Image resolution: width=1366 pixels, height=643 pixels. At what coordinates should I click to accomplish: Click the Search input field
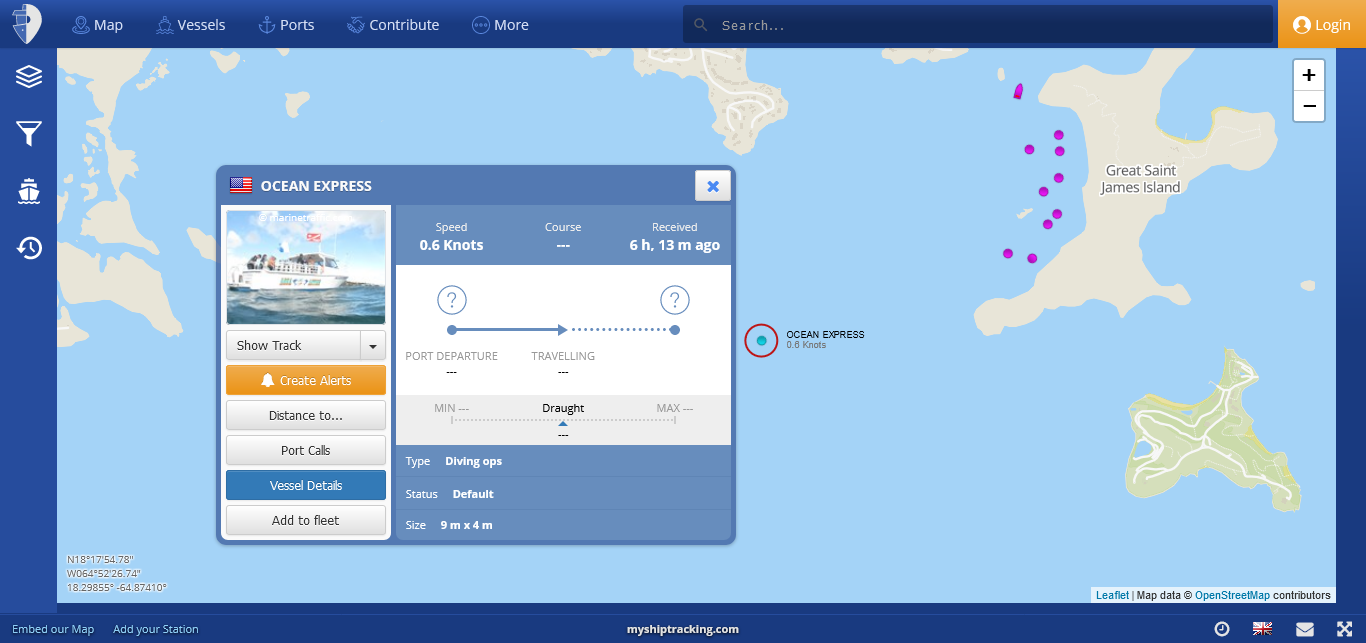pos(978,25)
